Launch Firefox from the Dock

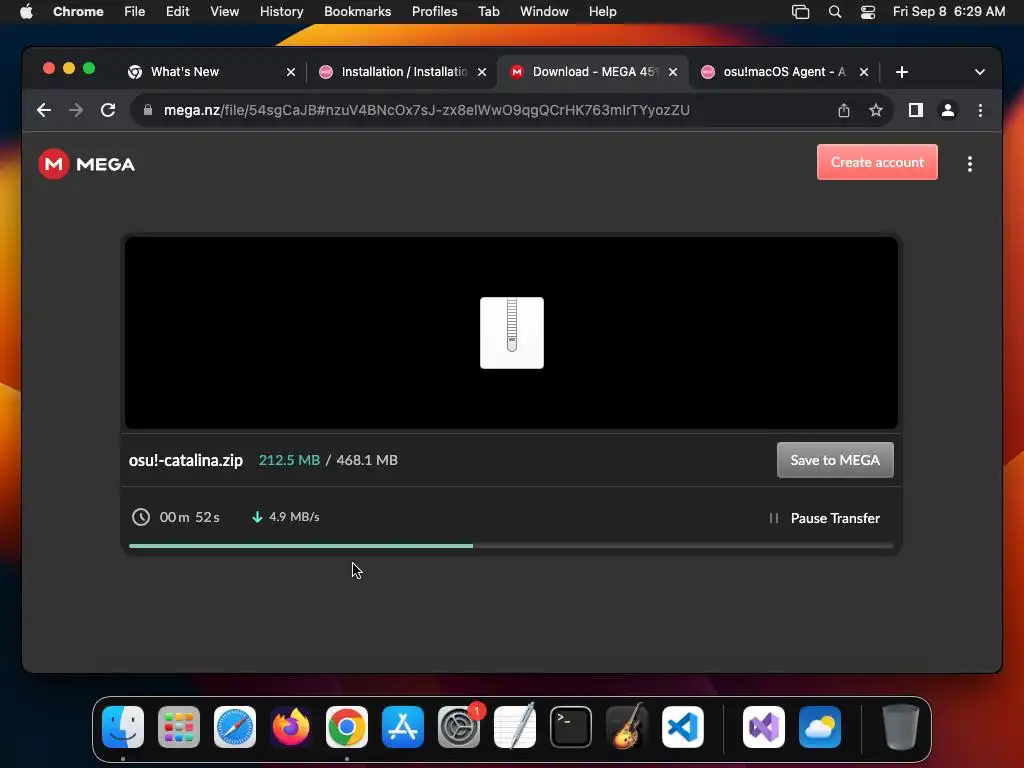click(291, 727)
